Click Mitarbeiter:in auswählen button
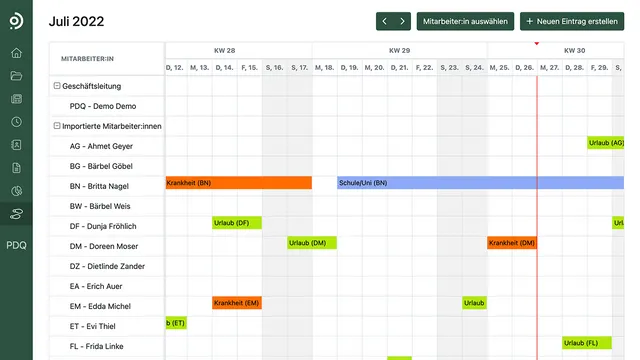 (x=465, y=21)
